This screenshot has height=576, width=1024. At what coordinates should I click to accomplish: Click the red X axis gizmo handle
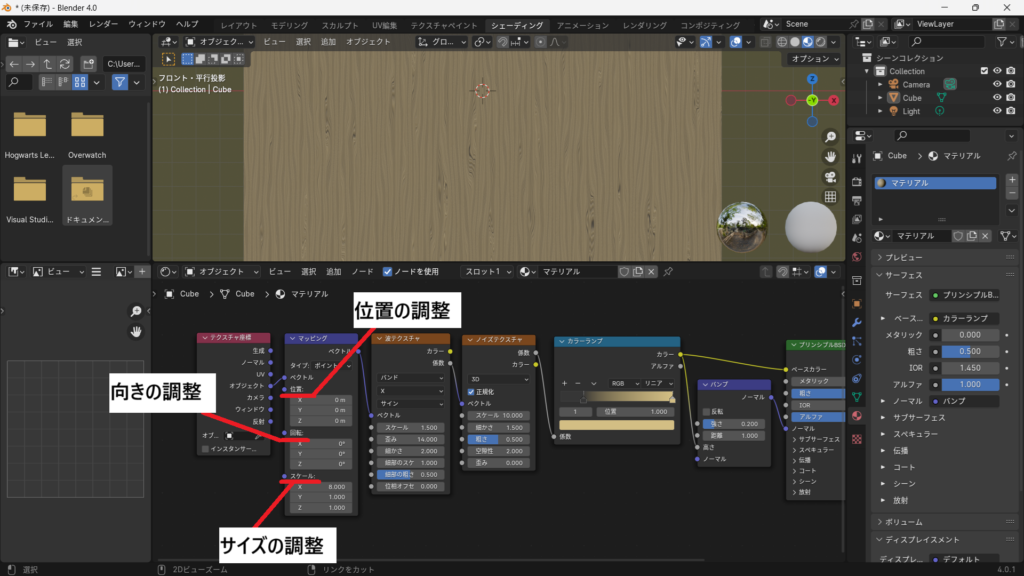click(833, 100)
